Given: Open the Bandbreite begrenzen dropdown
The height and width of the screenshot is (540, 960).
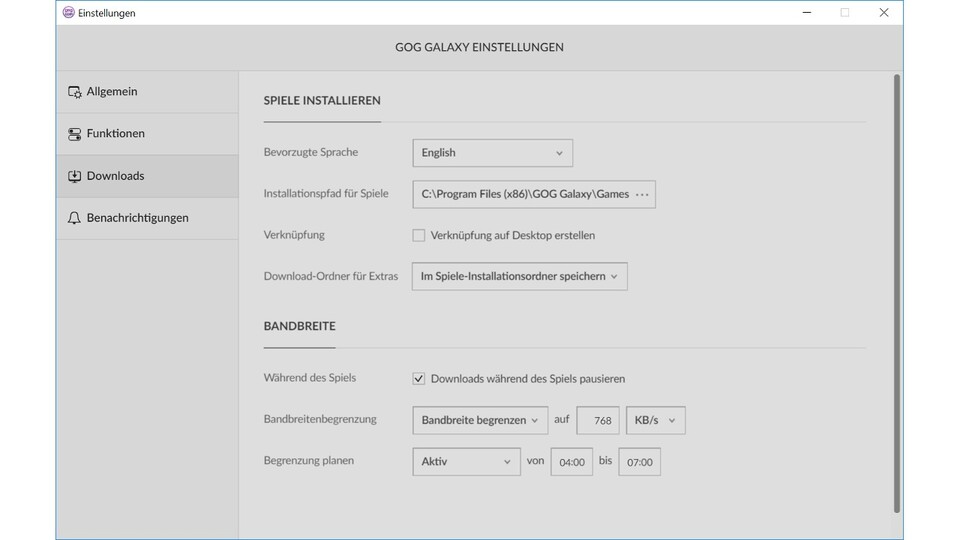Looking at the screenshot, I should [x=480, y=421].
